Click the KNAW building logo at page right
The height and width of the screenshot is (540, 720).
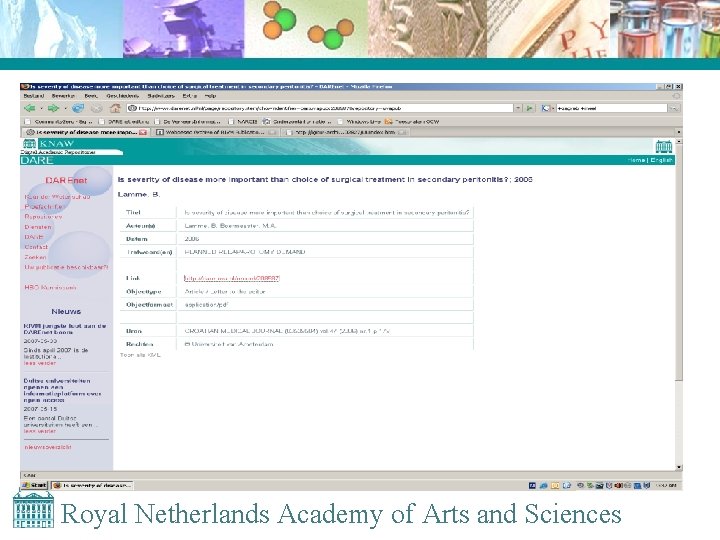[x=664, y=147]
